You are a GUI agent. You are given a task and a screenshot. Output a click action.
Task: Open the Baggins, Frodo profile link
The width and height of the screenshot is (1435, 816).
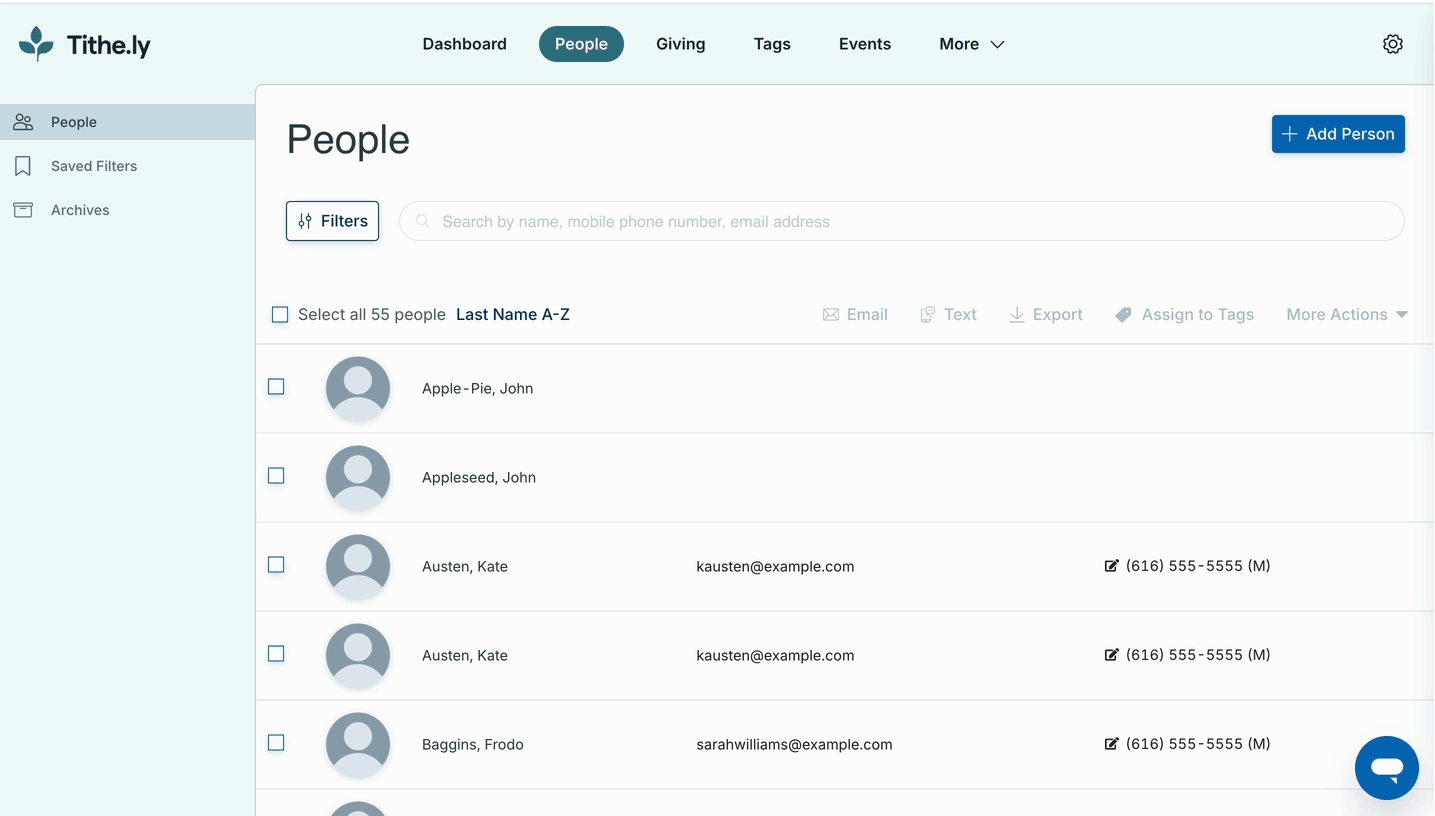coord(473,745)
